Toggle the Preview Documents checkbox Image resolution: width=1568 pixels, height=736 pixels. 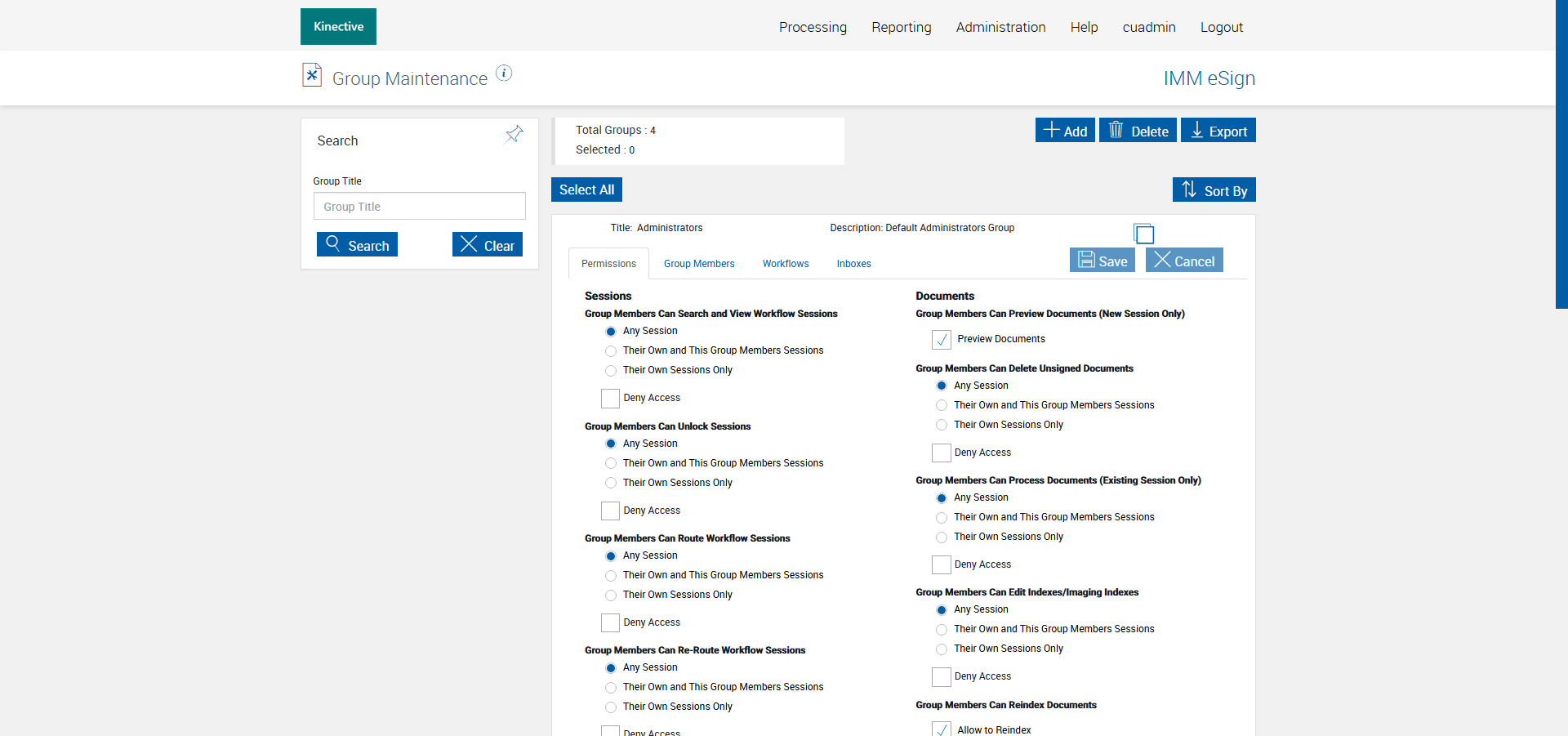pyautogui.click(x=942, y=339)
